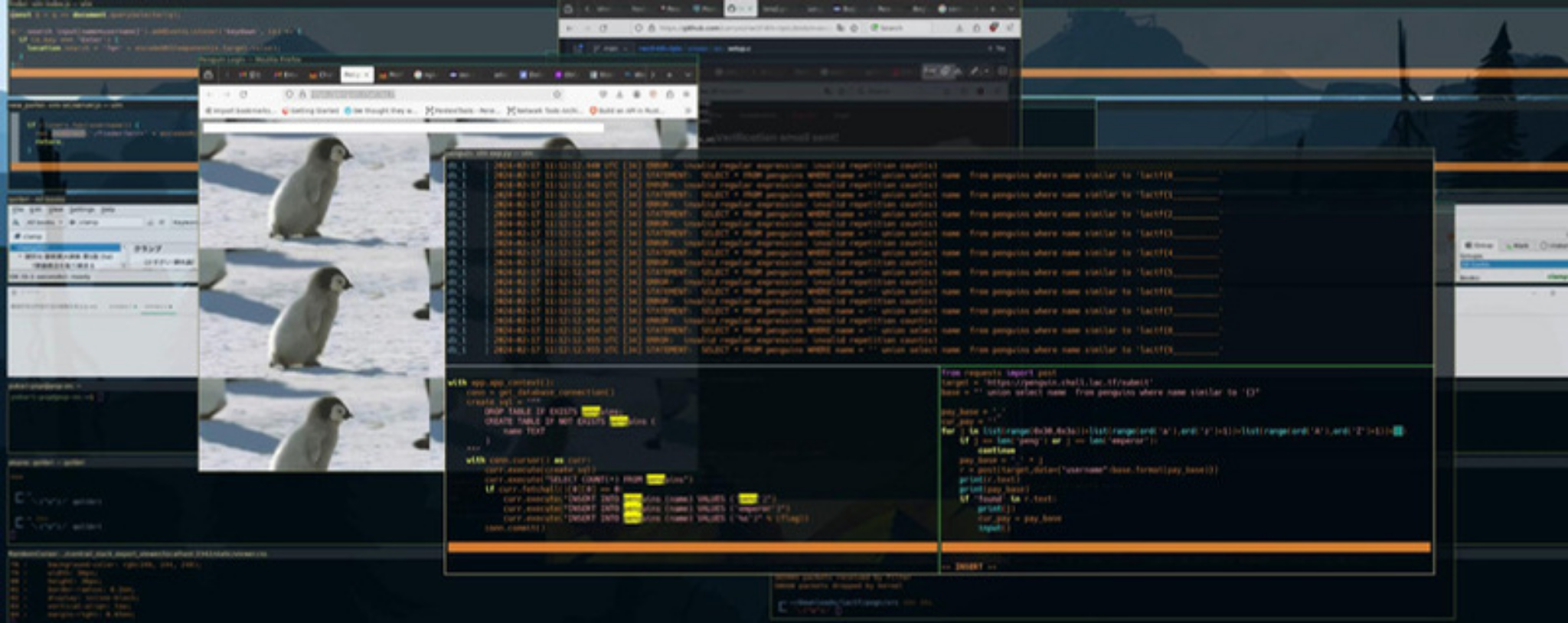Click the reload icon in GitHub browser
The width and height of the screenshot is (1568, 623).
(603, 28)
